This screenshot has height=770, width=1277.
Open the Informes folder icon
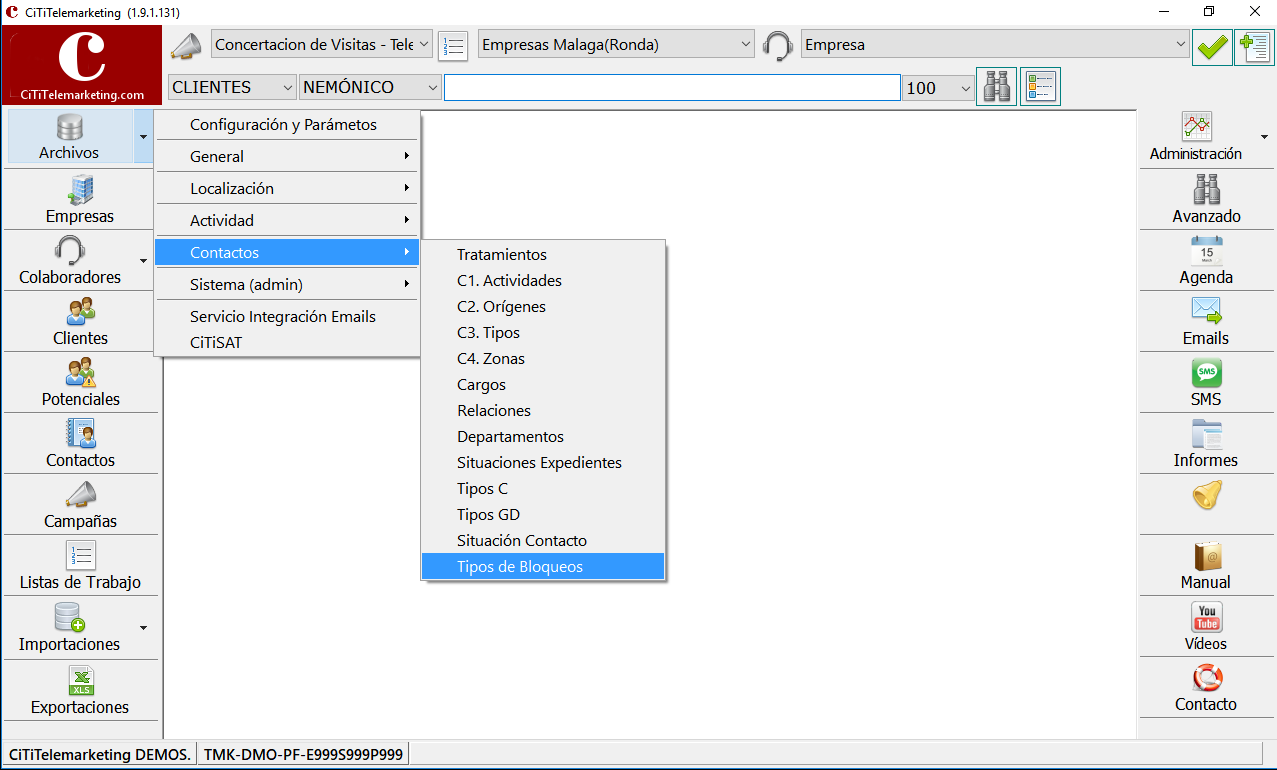pyautogui.click(x=1206, y=434)
